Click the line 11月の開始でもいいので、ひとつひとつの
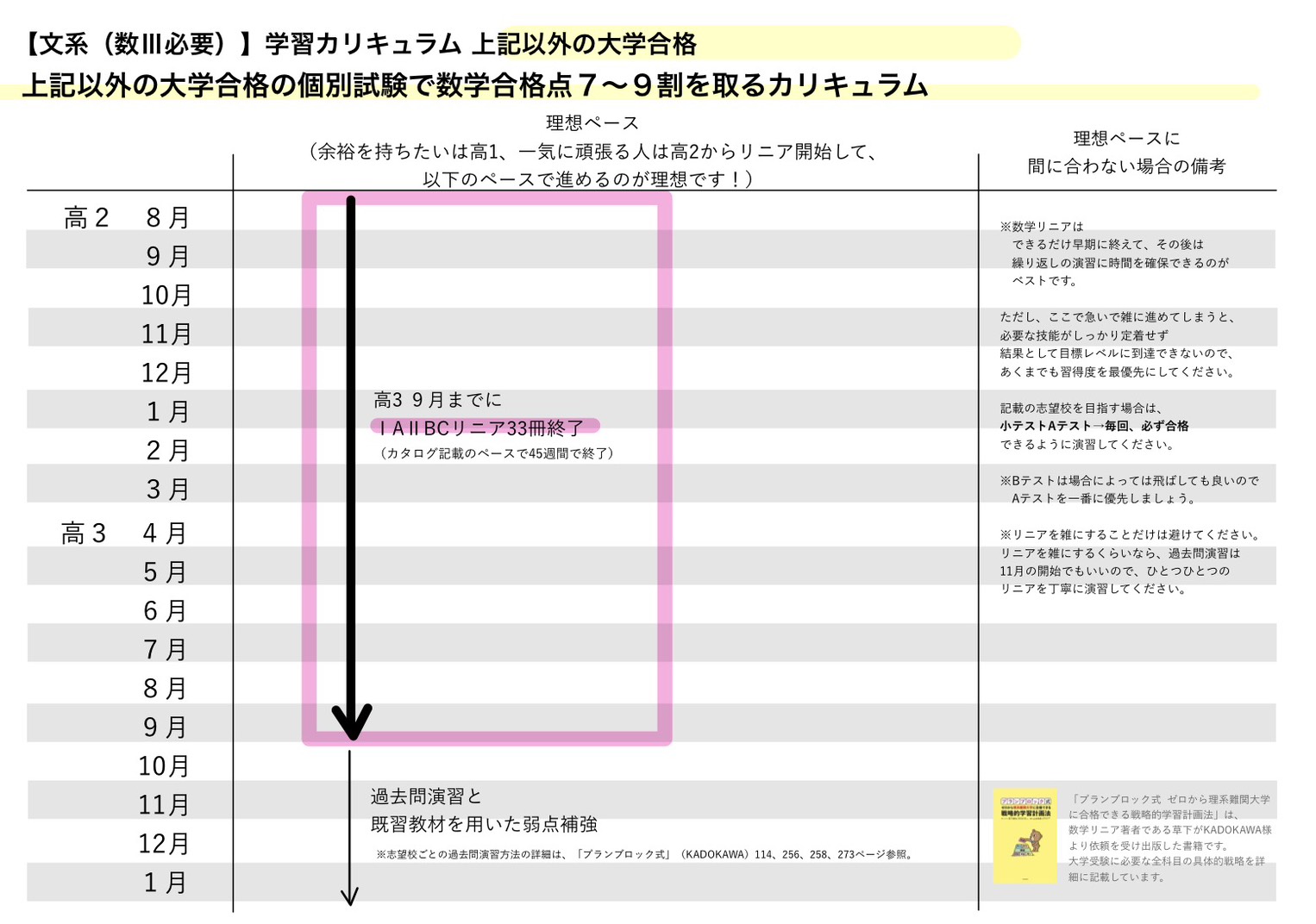Viewport: 1316px width, 924px height. point(1115,571)
